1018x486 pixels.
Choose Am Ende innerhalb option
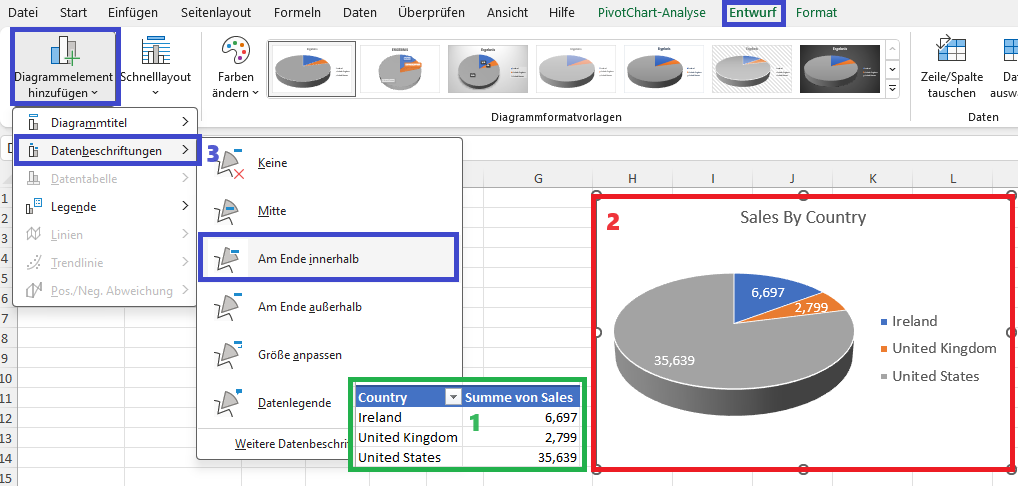[x=330, y=258]
